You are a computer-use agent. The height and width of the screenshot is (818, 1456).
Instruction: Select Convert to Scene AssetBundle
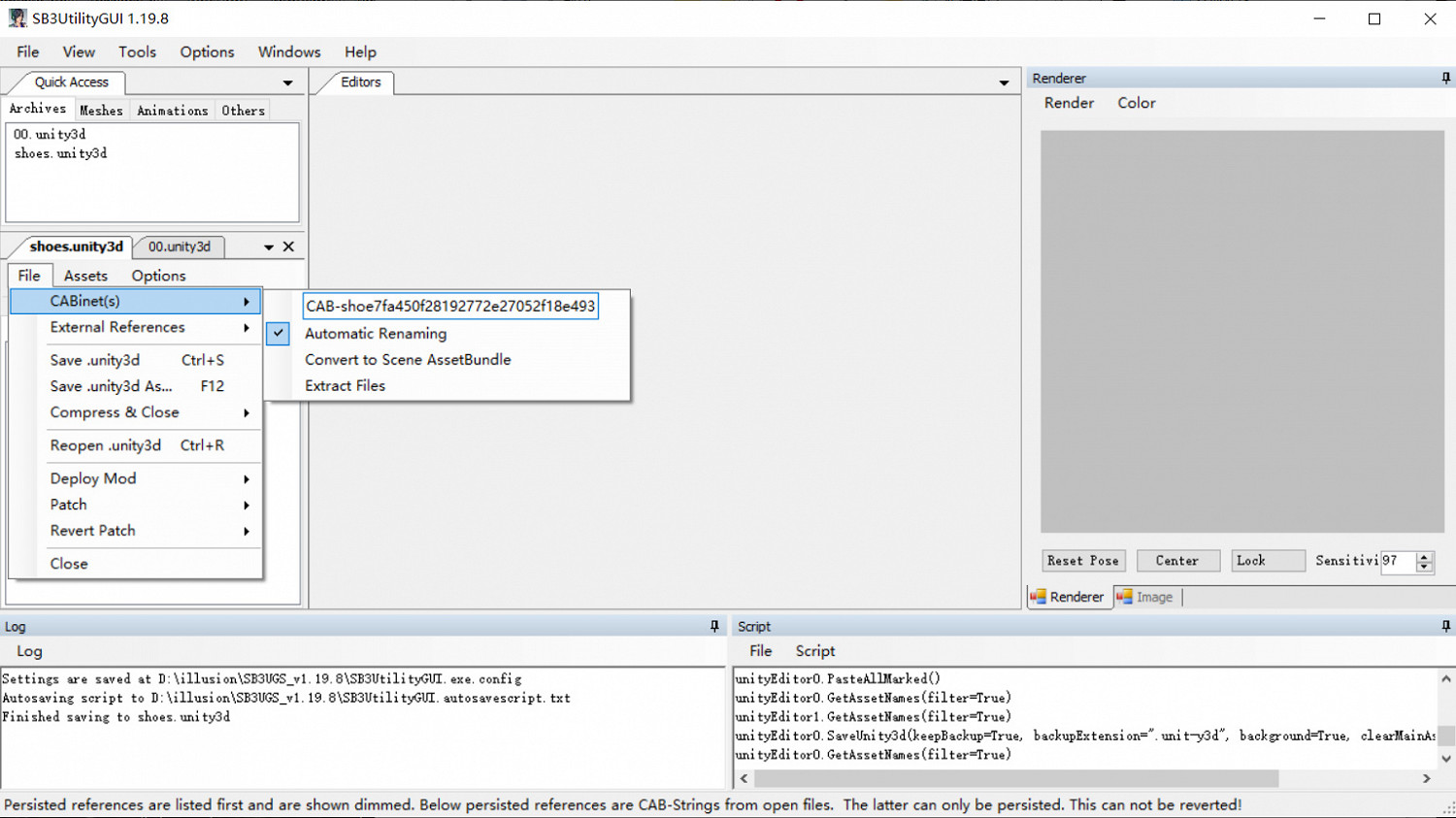pos(408,359)
